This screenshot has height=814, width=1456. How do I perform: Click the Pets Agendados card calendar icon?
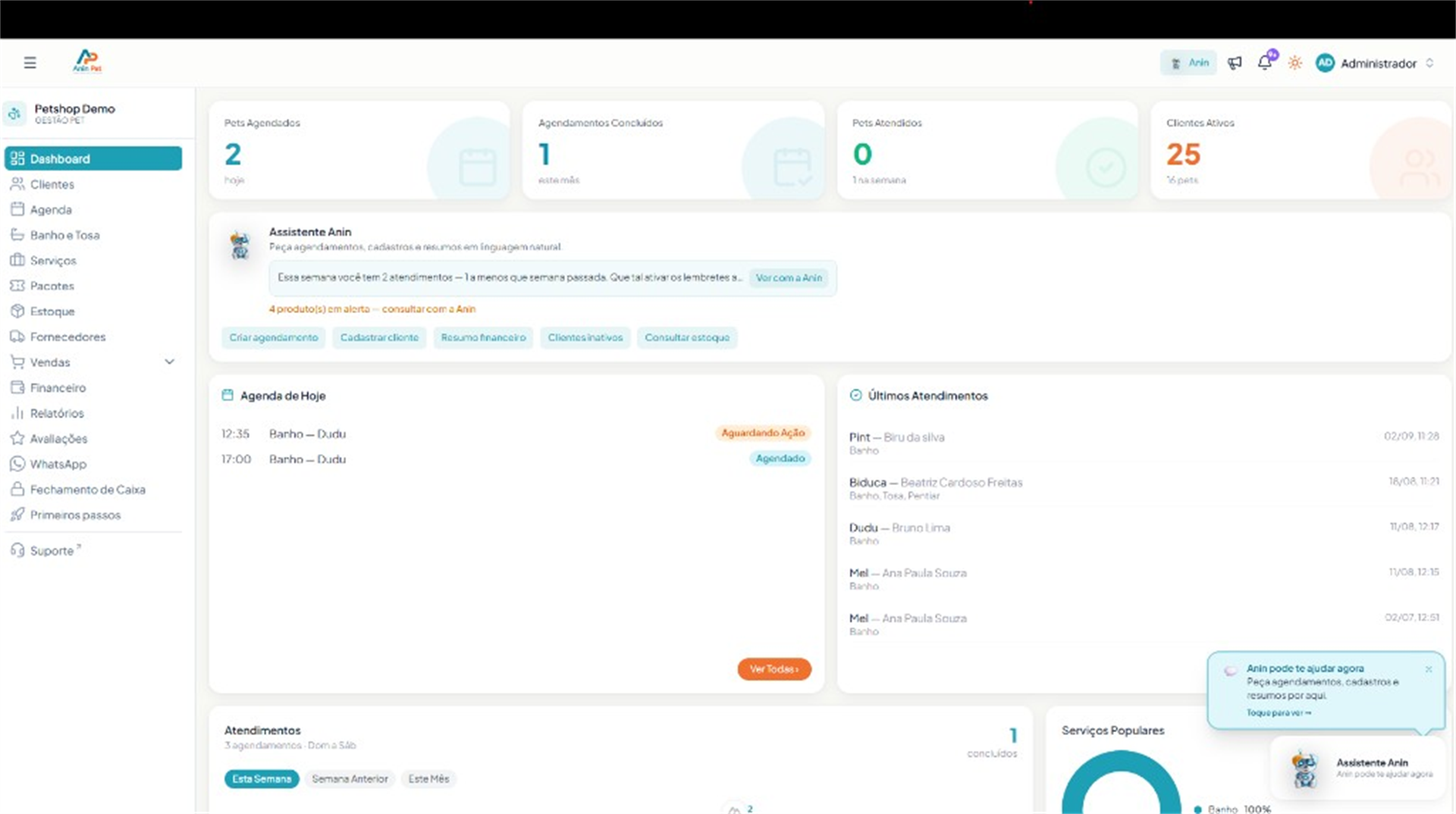pyautogui.click(x=478, y=167)
